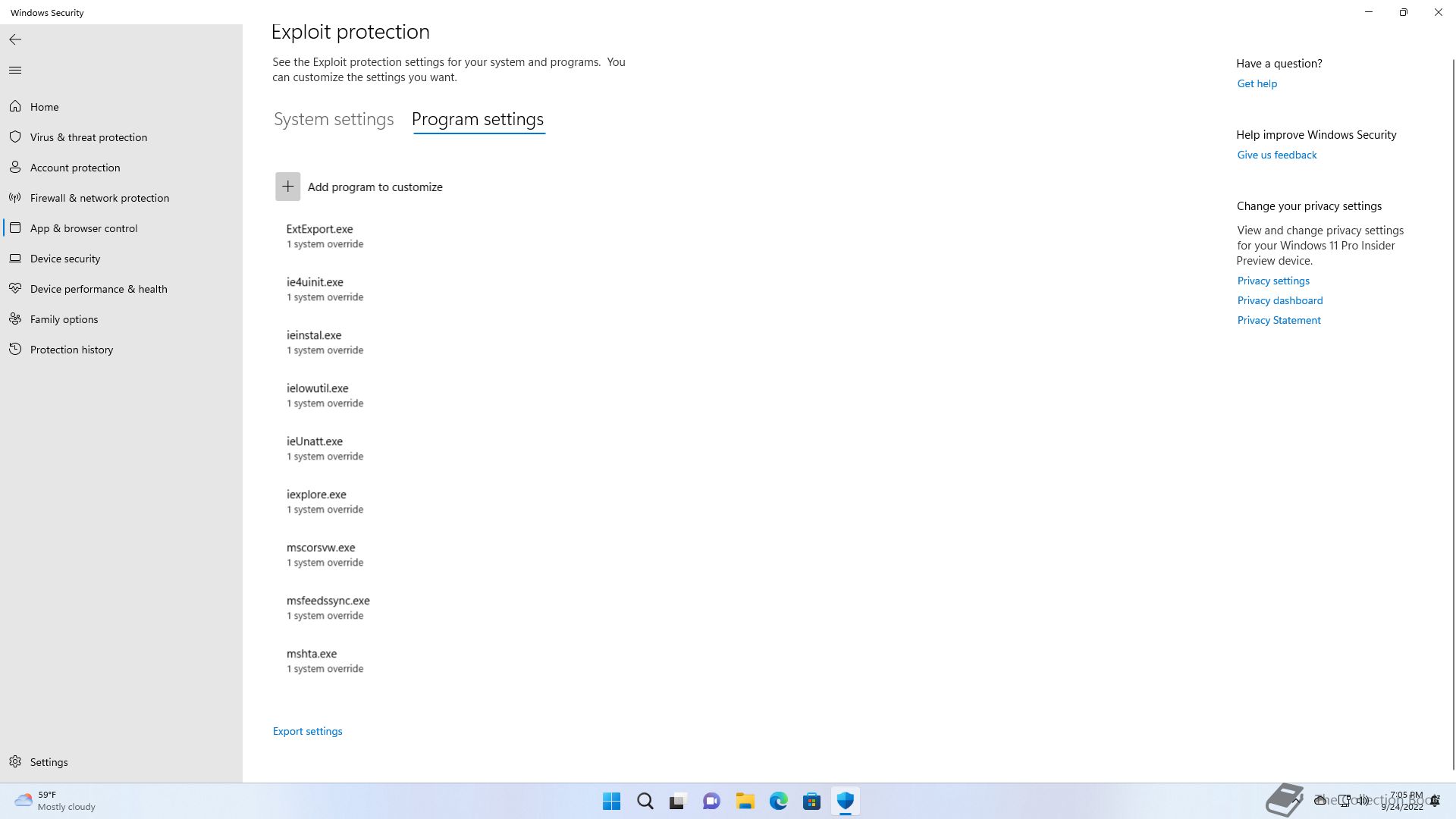Open the hamburger navigation menu
The image size is (1456, 819).
point(15,71)
